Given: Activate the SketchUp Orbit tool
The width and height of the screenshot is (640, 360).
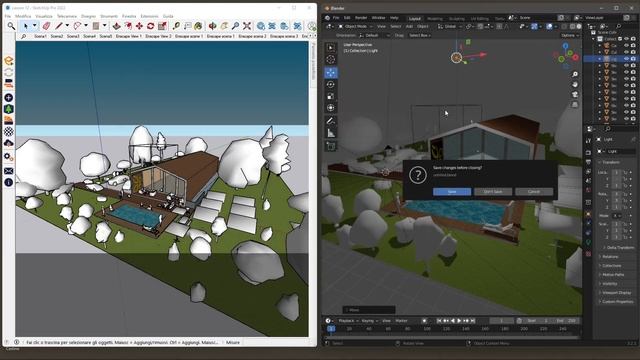Looking at the screenshot, I should [x=212, y=26].
